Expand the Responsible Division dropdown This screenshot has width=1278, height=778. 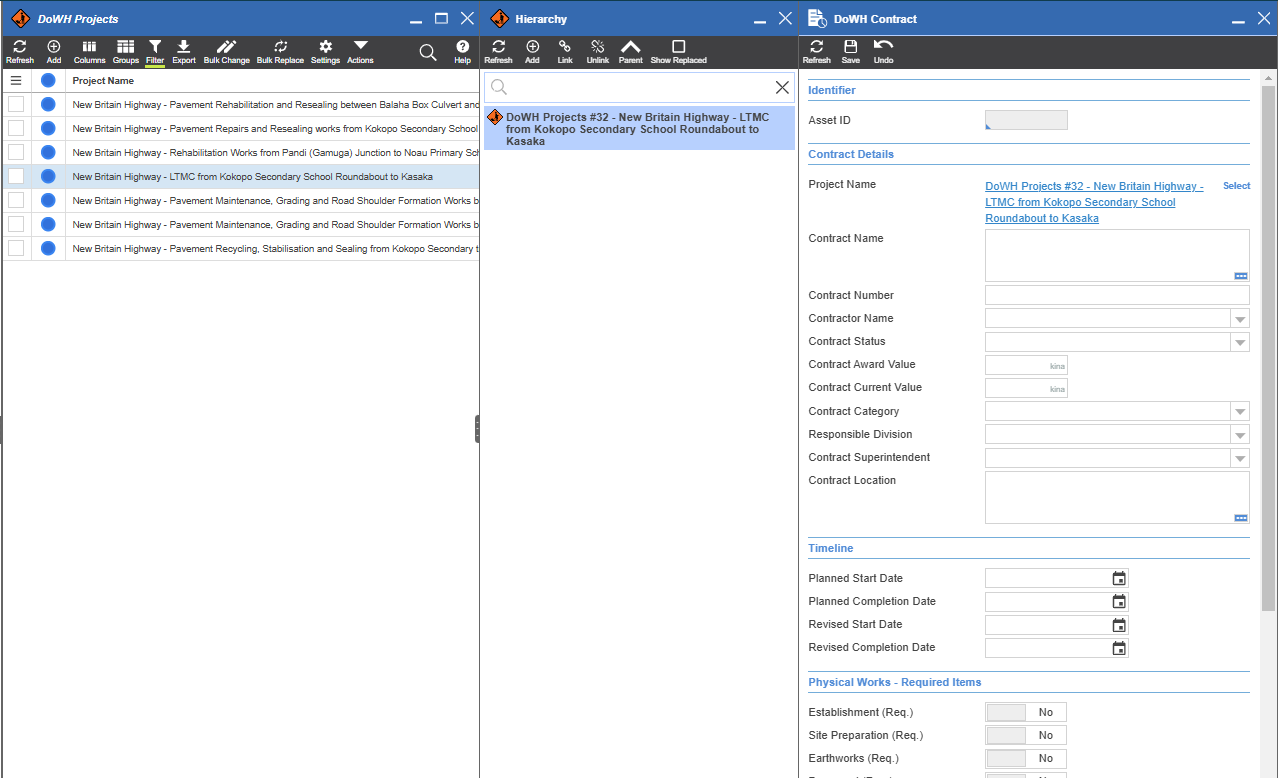pos(1240,435)
